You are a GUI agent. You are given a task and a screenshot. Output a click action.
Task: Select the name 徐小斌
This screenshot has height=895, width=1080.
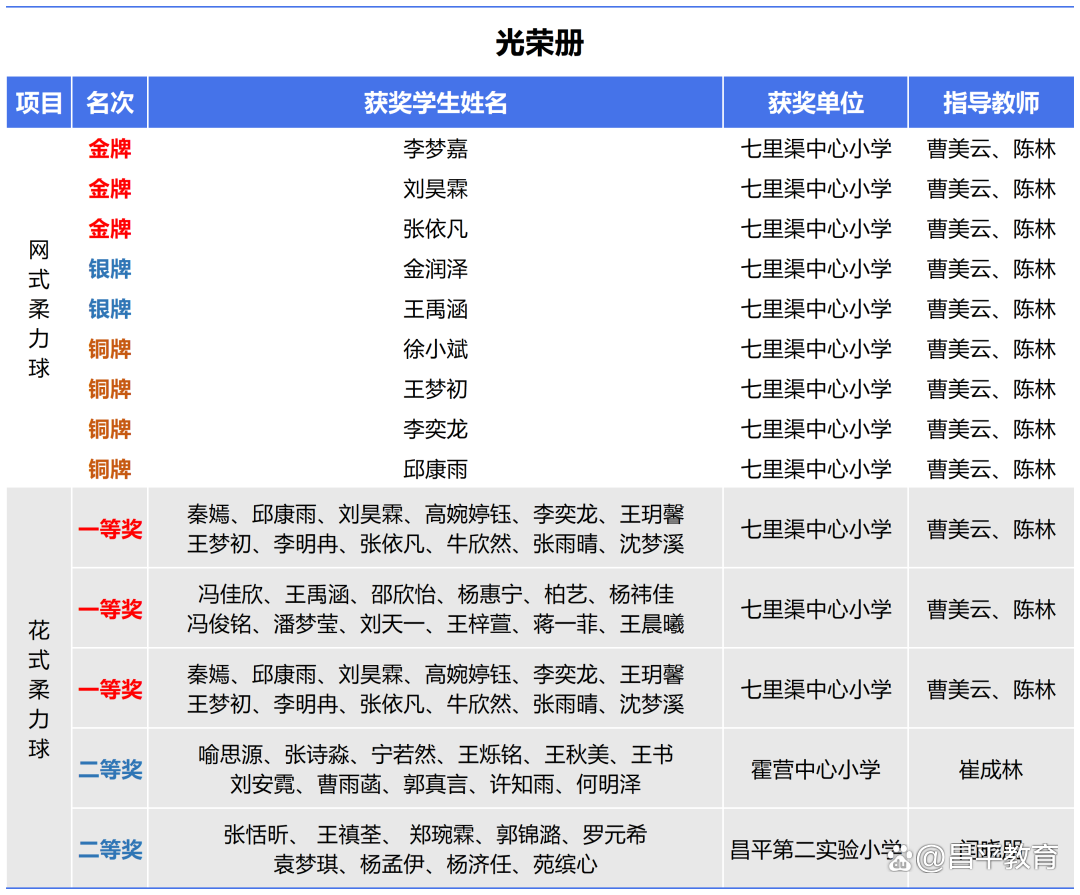tap(435, 349)
